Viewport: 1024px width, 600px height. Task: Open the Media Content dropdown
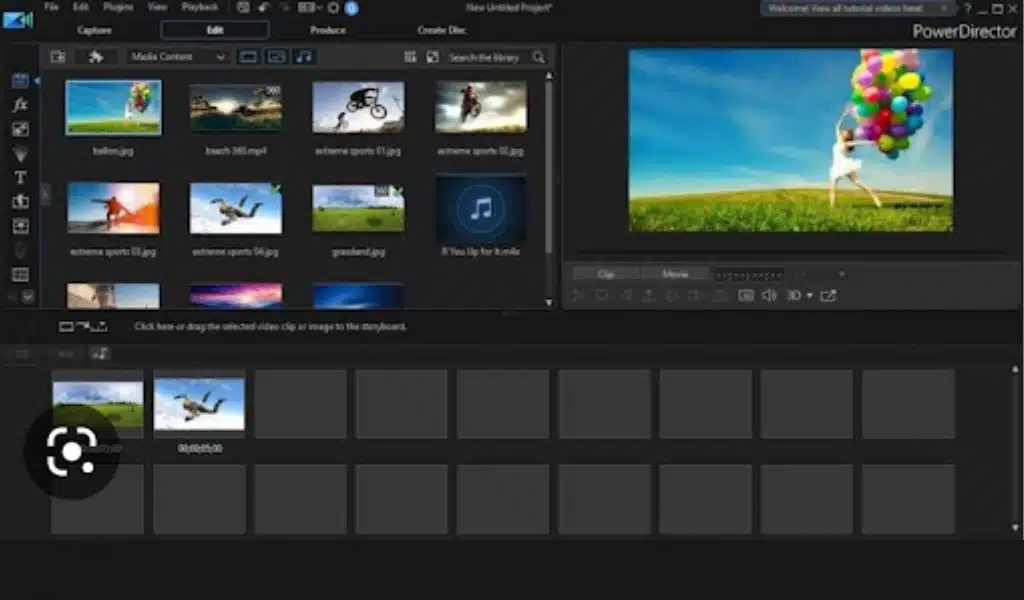tap(178, 57)
